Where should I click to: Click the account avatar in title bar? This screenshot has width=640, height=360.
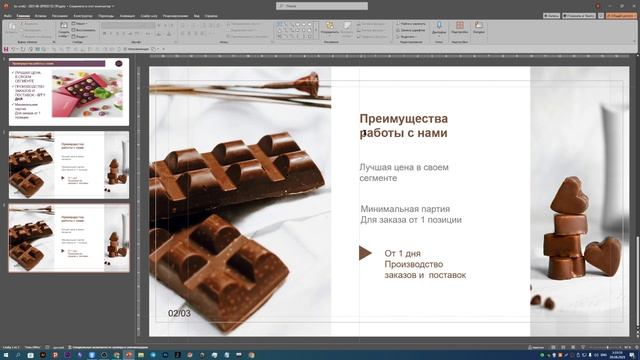click(598, 6)
